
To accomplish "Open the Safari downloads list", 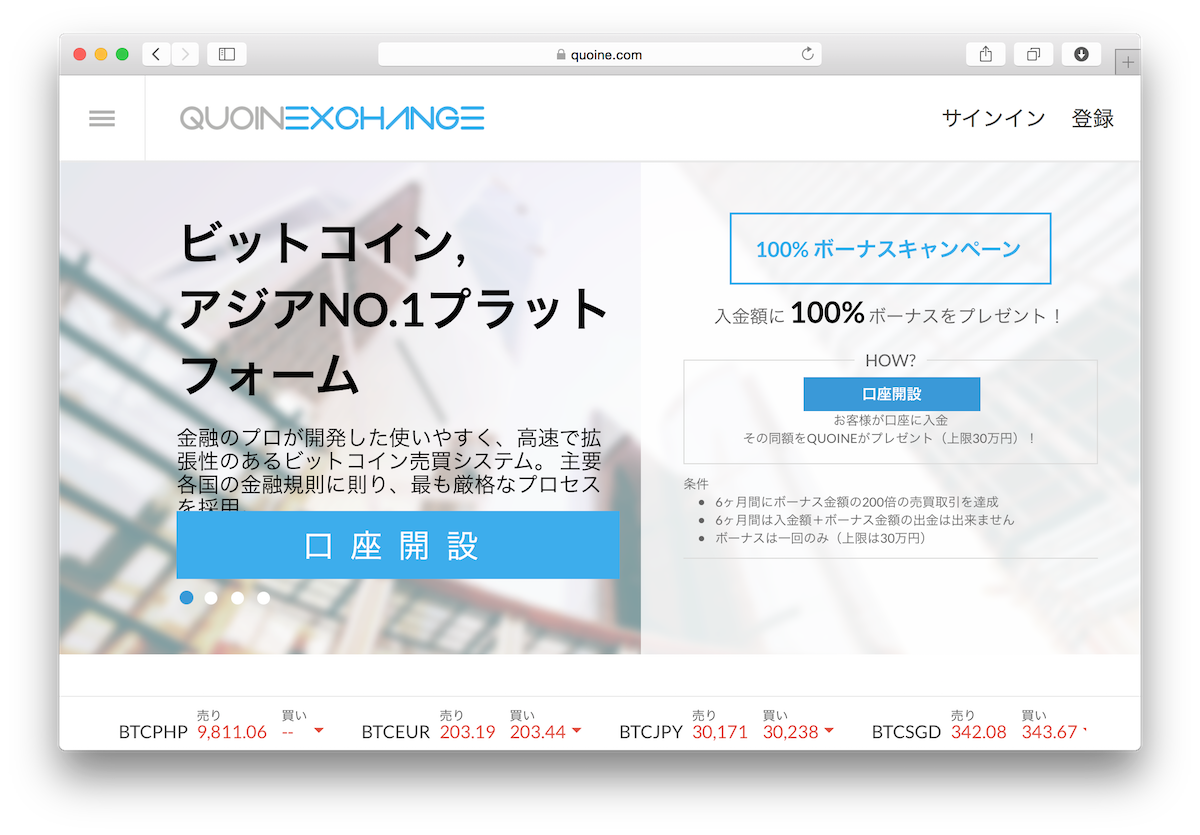I will click(1081, 54).
